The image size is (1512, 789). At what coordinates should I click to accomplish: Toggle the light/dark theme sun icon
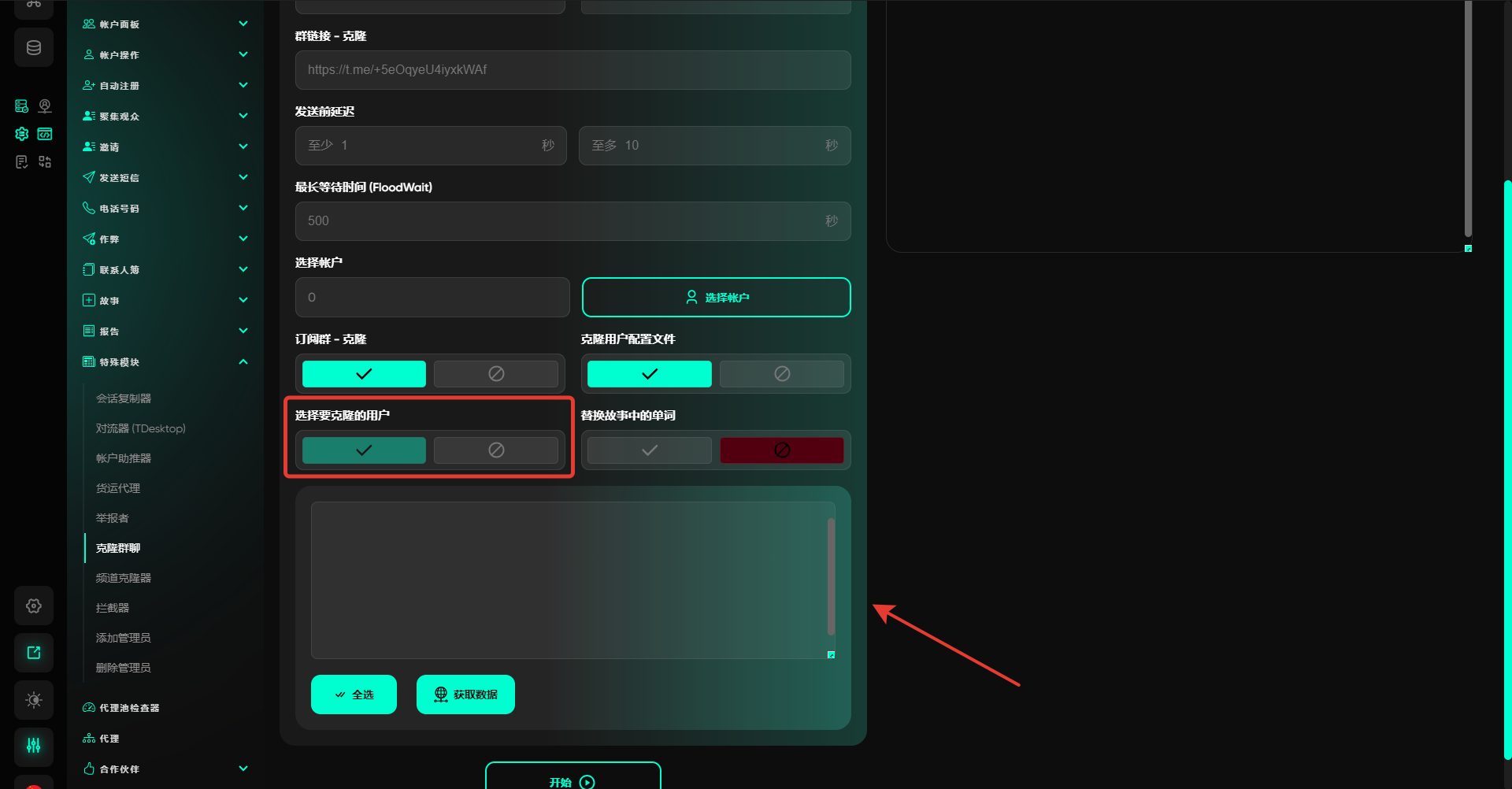tap(34, 700)
